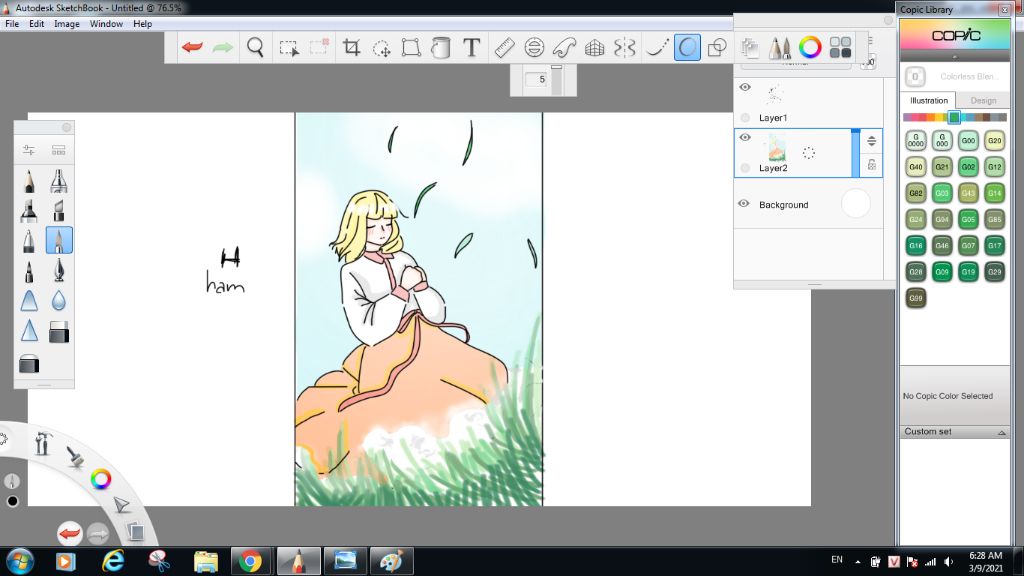
Task: Enable the French Curve tool
Action: click(x=564, y=47)
